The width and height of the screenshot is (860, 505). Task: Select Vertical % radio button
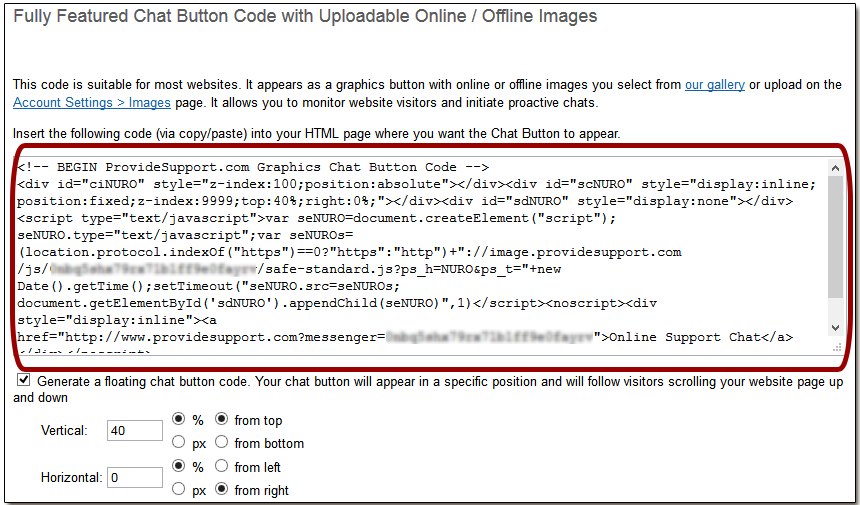click(179, 419)
